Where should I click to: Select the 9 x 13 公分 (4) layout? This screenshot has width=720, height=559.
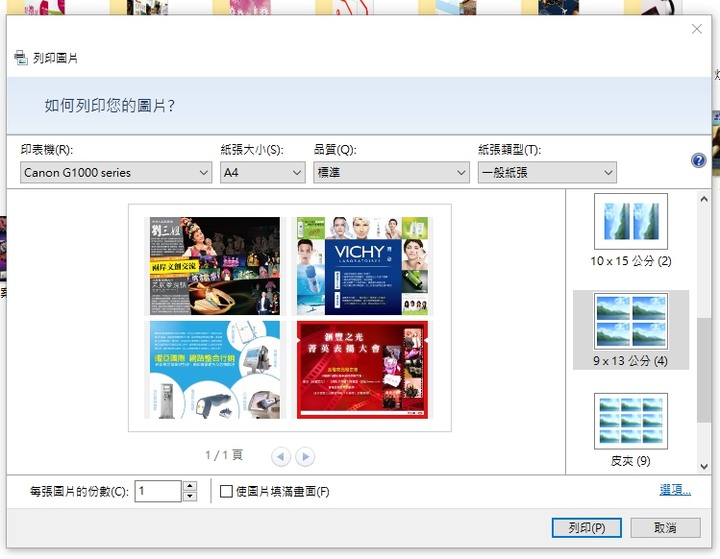[631, 330]
